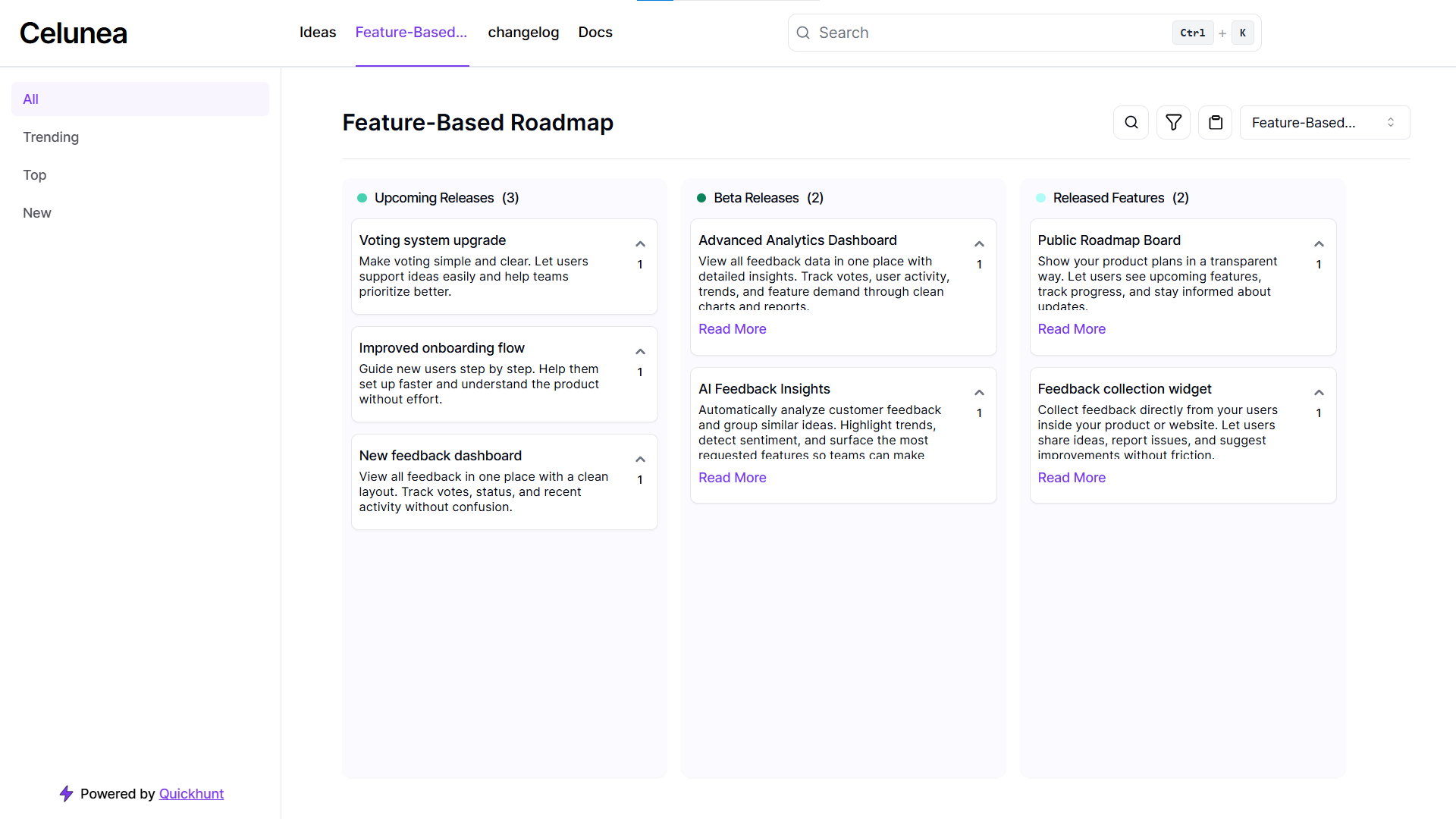Open the filter funnel icon
Screen dimensions: 1456x819
pyautogui.click(x=1173, y=122)
